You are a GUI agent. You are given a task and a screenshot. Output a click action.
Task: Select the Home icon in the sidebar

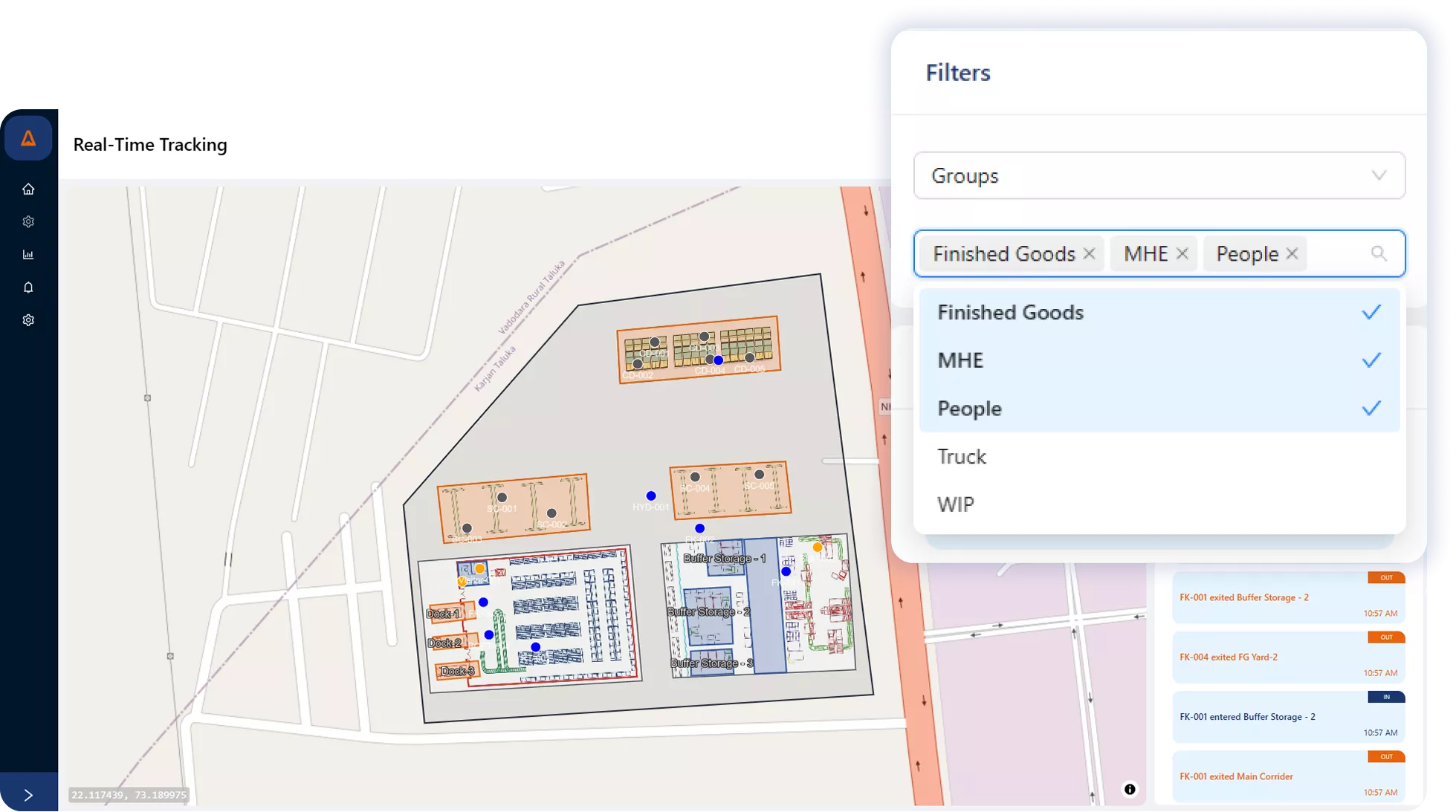[x=28, y=189]
